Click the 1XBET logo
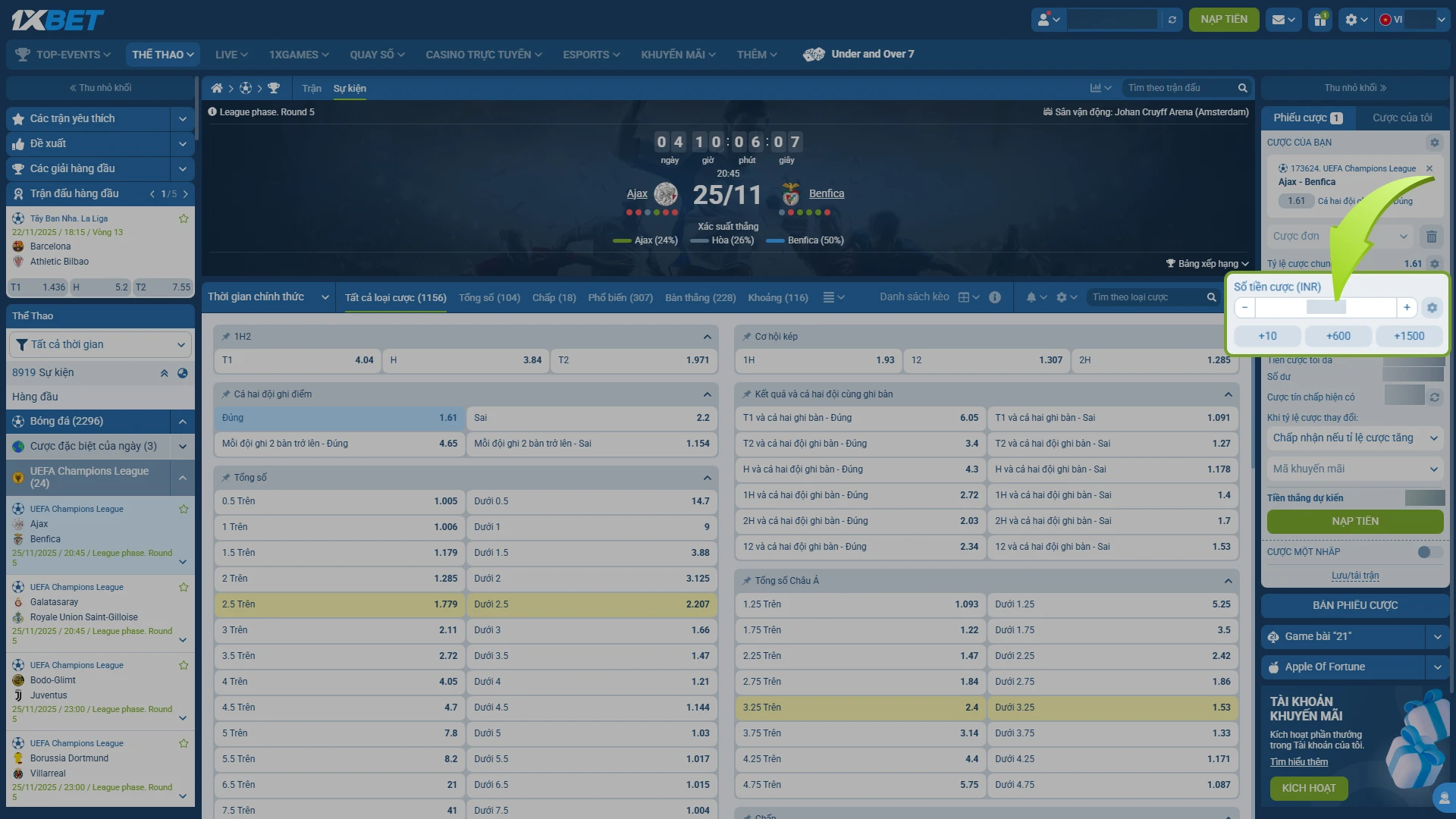Viewport: 1456px width, 819px height. (x=58, y=20)
